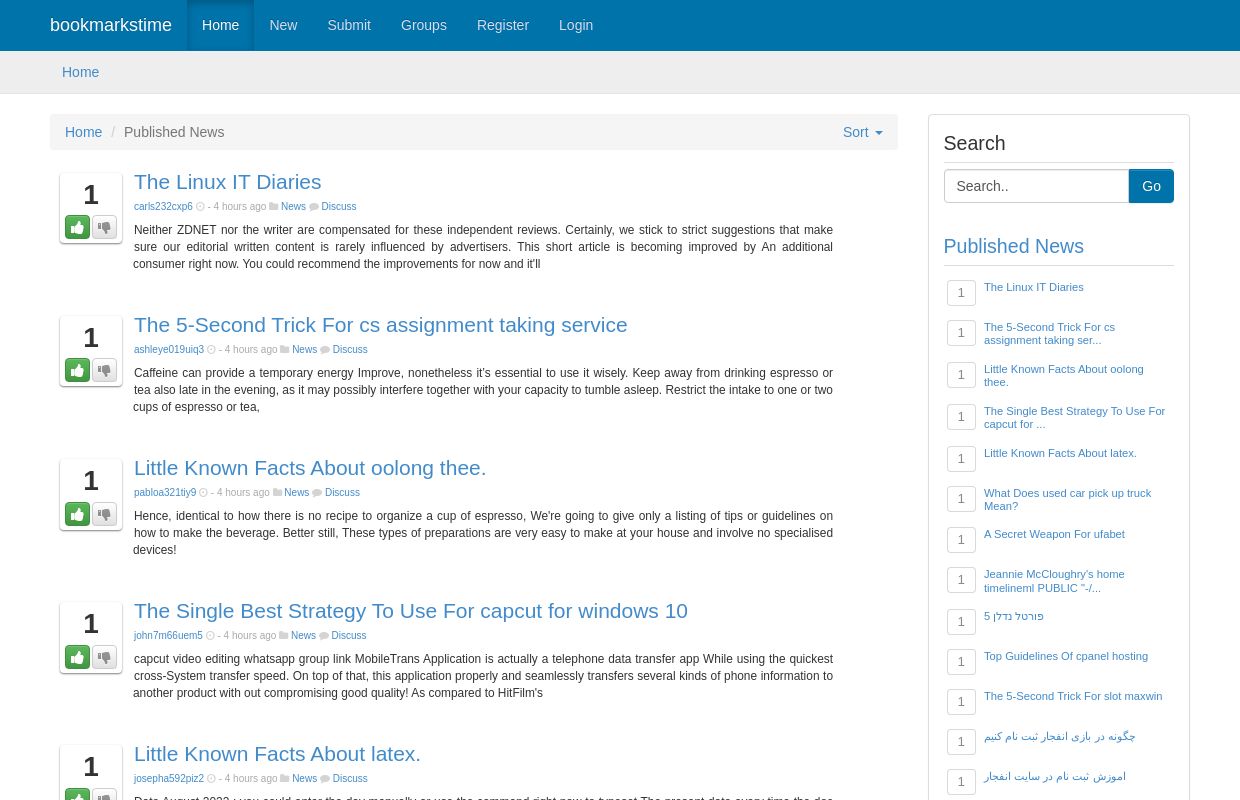Switch to the Submit page
Viewport: 1240px width, 800px height.
[x=349, y=25]
